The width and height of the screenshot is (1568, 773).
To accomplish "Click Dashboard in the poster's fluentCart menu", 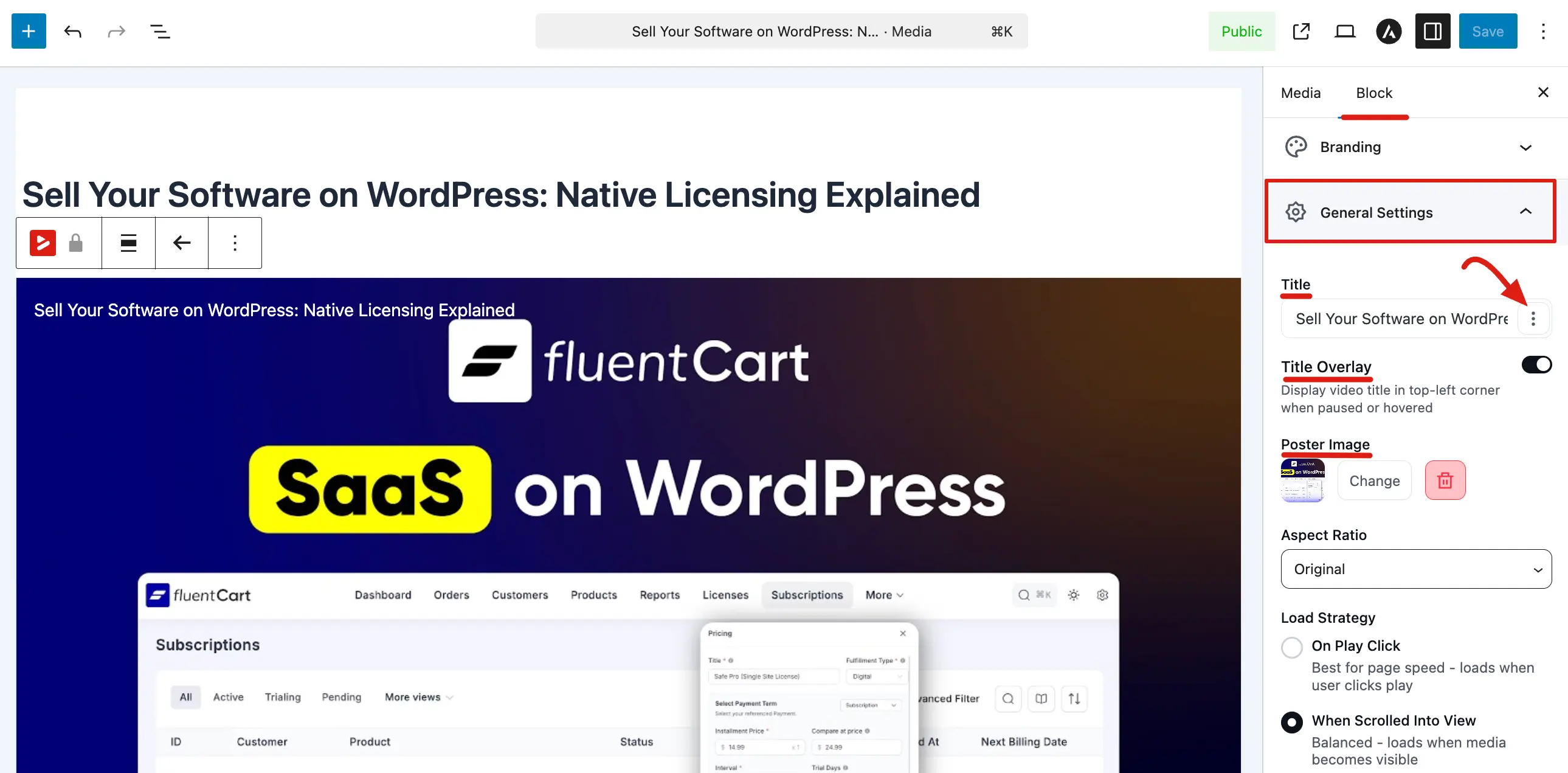I will 383,595.
